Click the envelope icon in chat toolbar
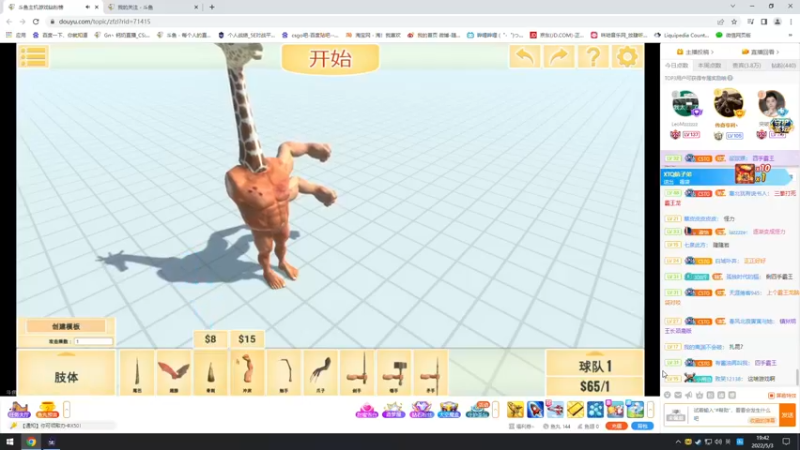This screenshot has width=800, height=450. coord(678,395)
